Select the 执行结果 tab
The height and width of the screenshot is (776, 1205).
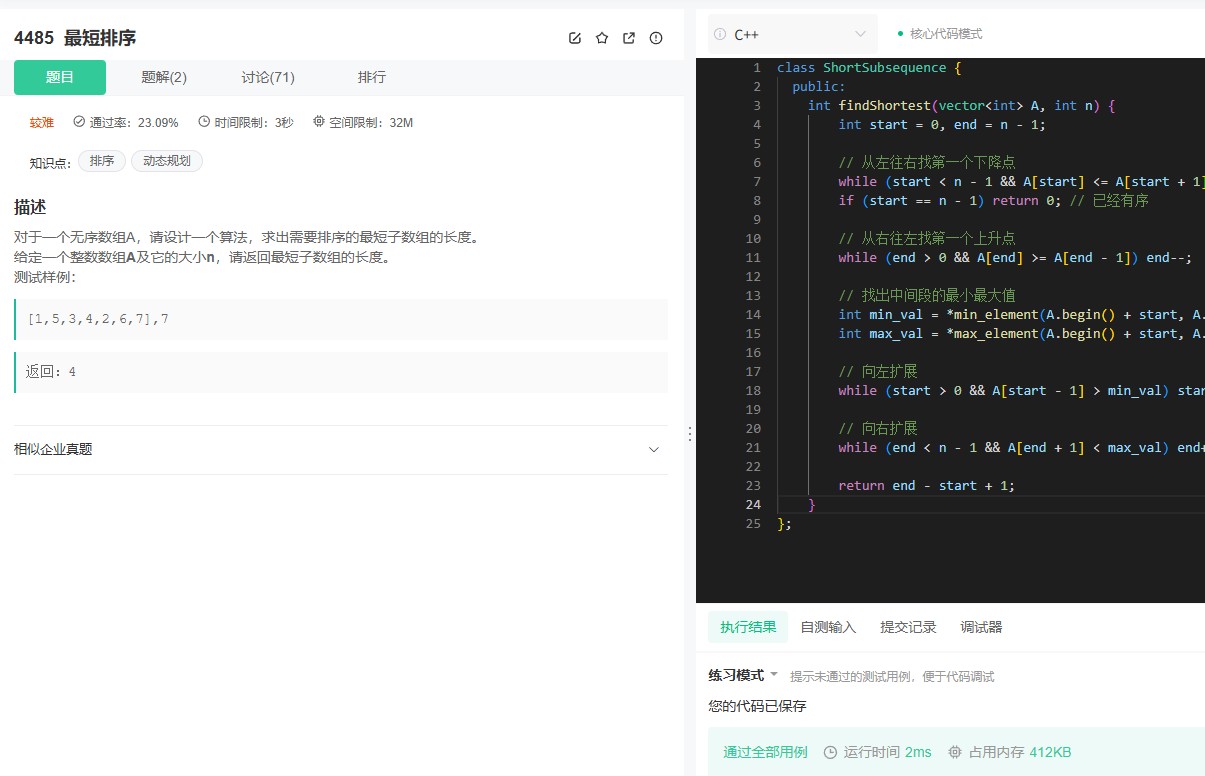748,627
